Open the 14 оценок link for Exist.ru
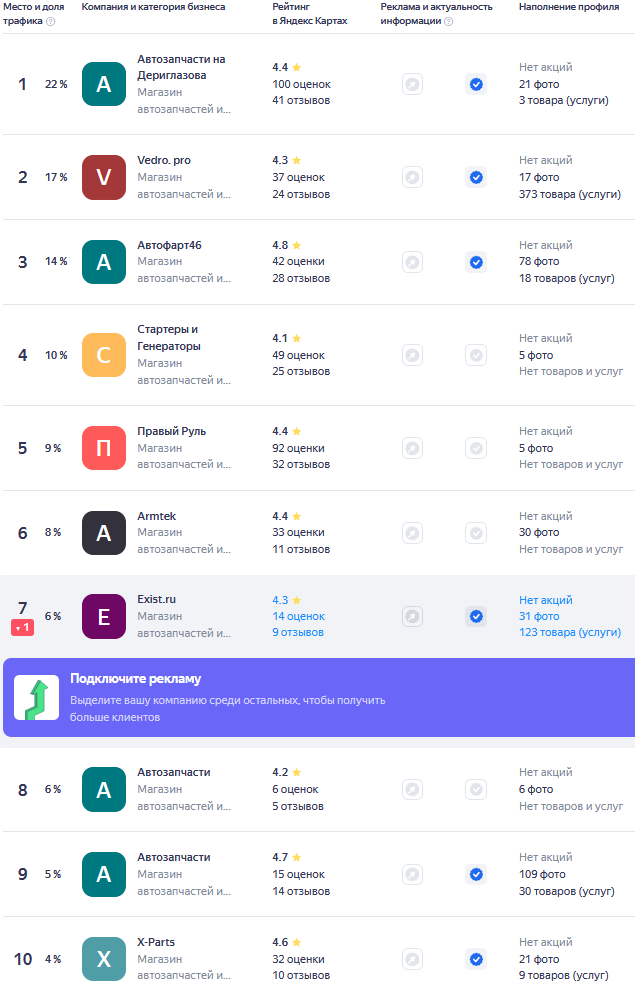 point(299,616)
